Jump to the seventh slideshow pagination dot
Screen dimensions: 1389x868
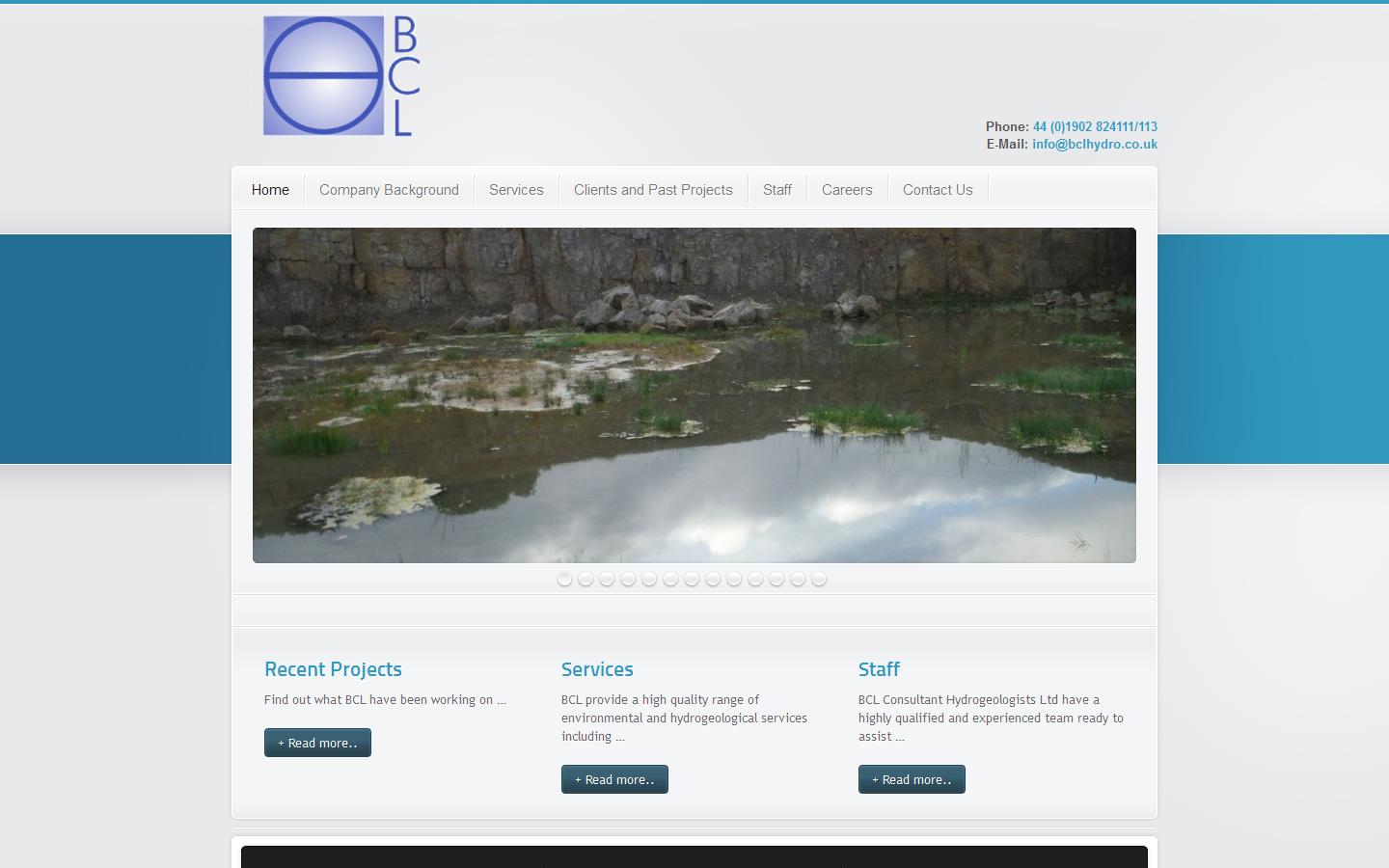pos(692,579)
